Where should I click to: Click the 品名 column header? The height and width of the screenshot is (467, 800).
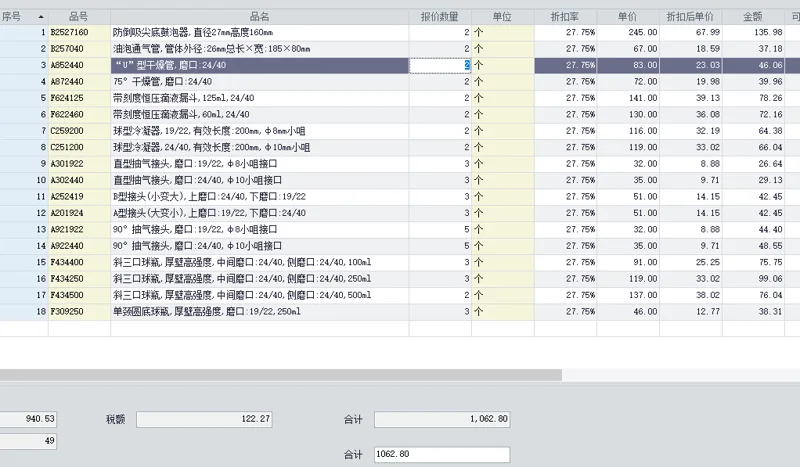259,17
